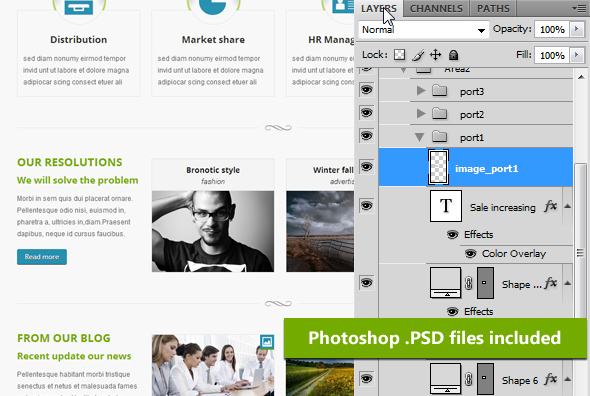This screenshot has width=590, height=396.
Task: Hide the port3 group layer
Action: click(366, 90)
